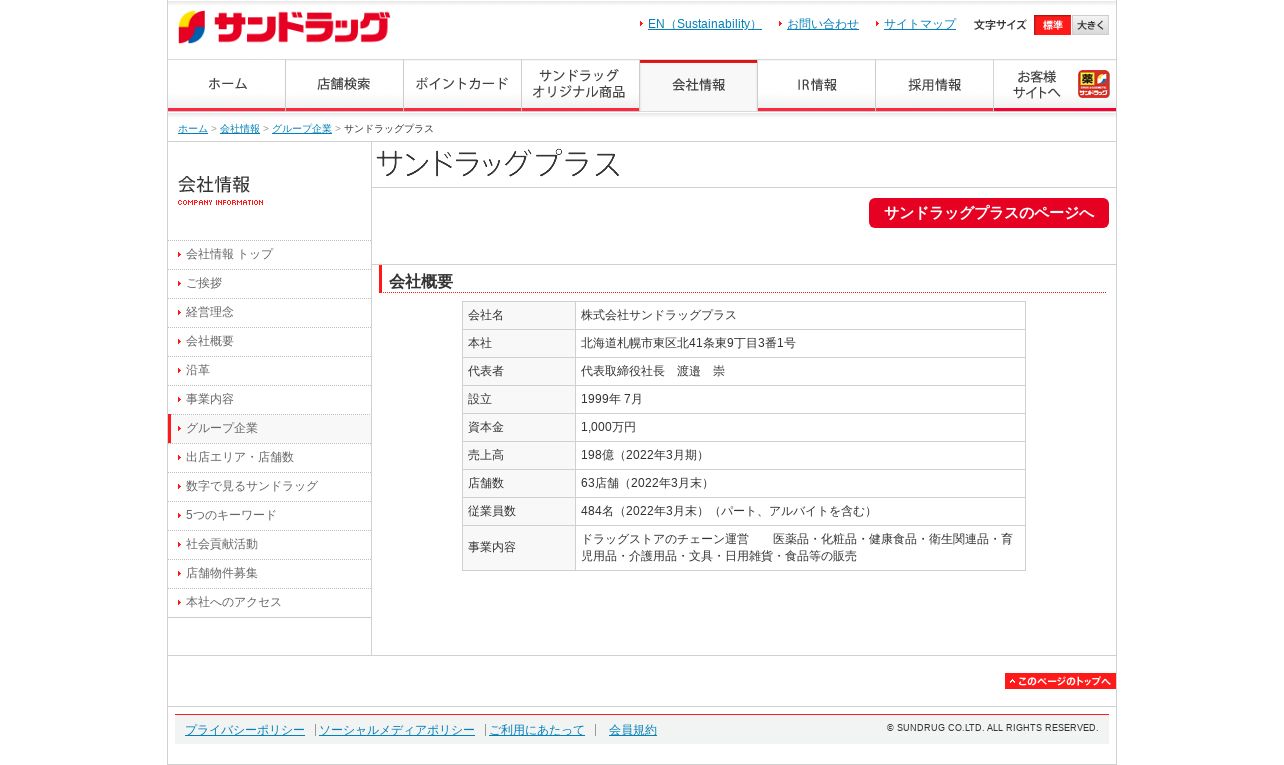Click 代表取締役社長 渡邉 崇 cell

(800, 372)
